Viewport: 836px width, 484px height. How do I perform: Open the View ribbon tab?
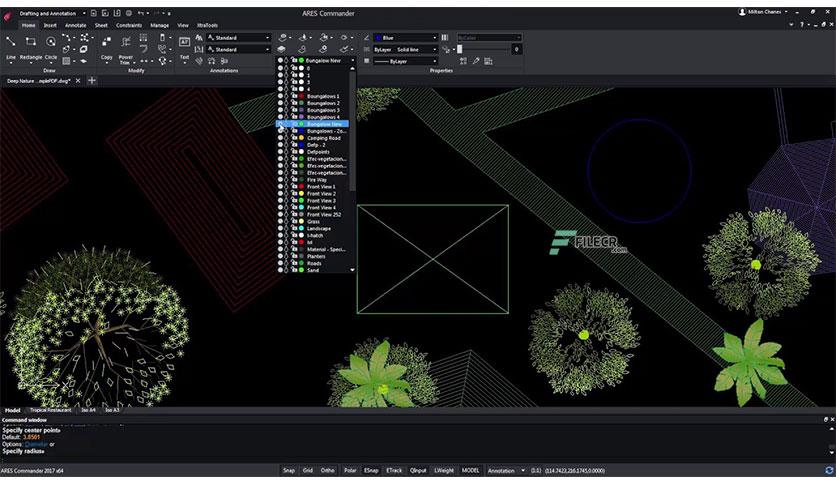tap(183, 25)
